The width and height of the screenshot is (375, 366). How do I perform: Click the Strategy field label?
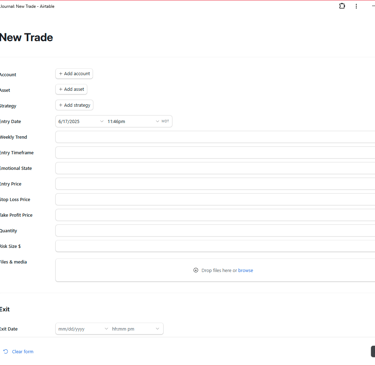pos(8,106)
